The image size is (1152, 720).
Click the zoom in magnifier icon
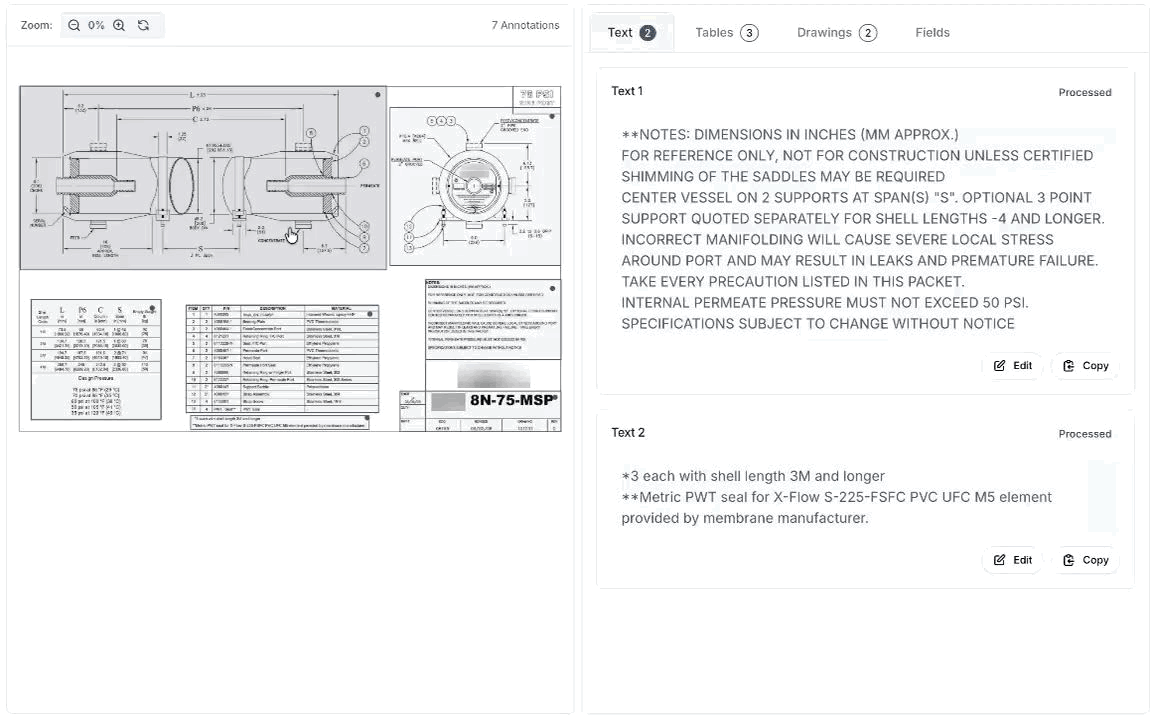(119, 25)
